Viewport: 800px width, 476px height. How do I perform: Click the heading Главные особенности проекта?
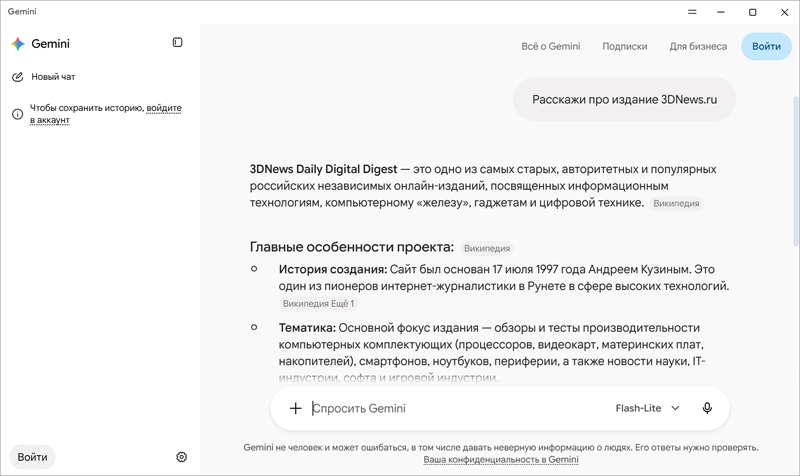352,247
